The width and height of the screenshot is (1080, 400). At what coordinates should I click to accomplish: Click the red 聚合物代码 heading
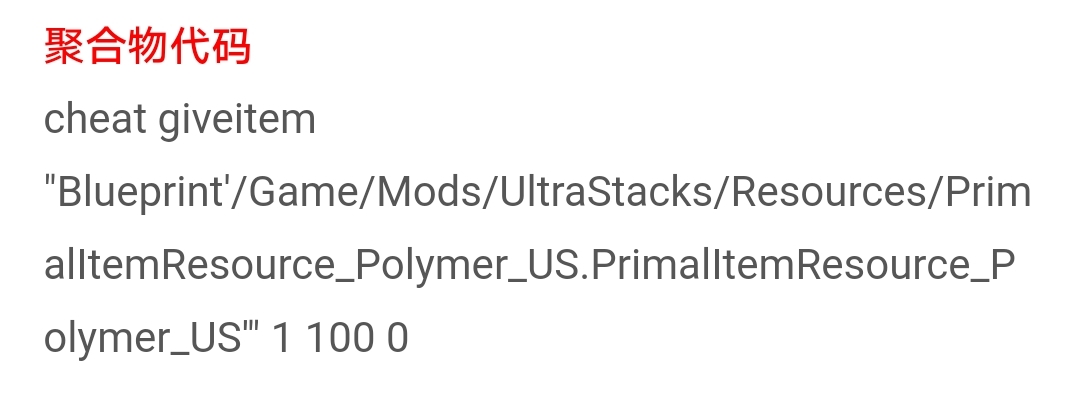click(146, 47)
